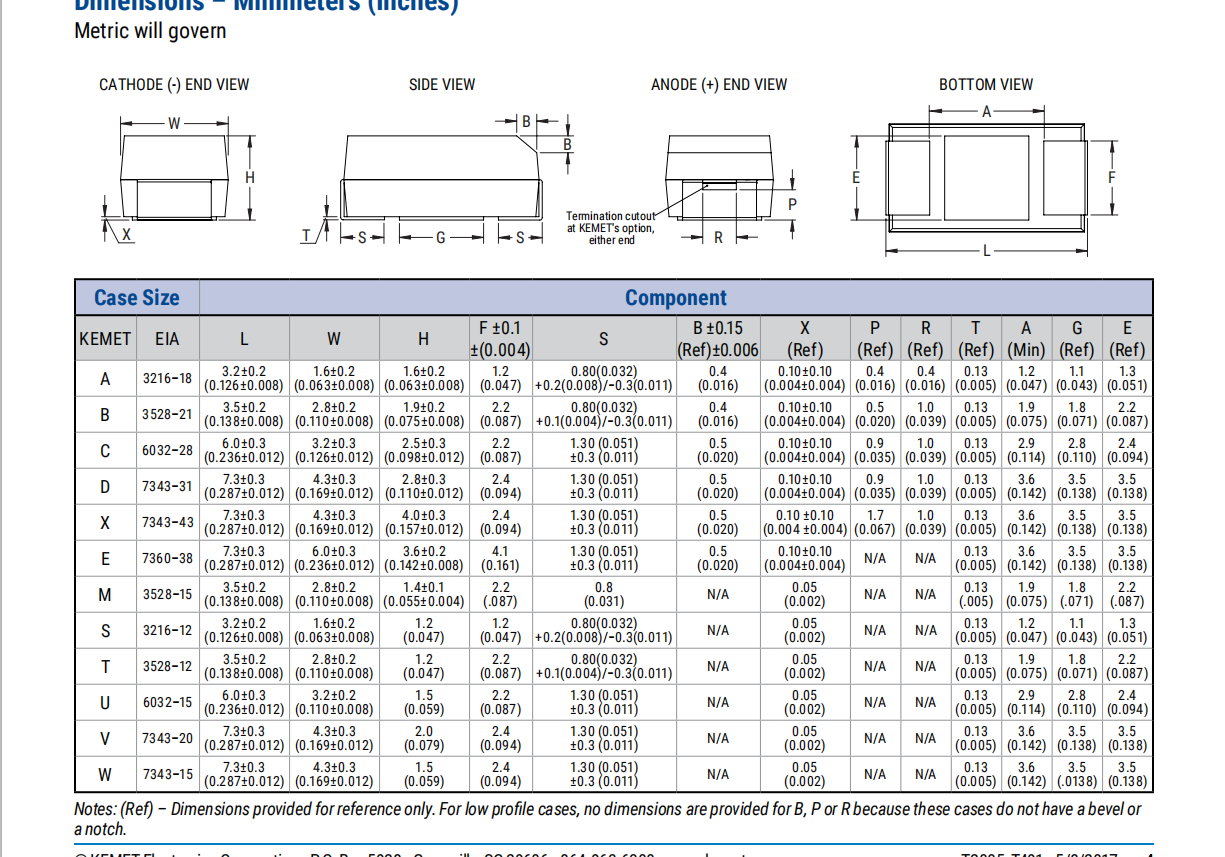Click the 'Notes: (Ref)' footnote paragraph
Screen dimensions: 1225x857
pos(607,819)
